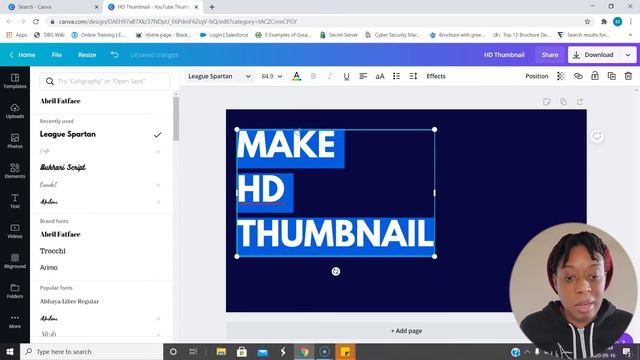
Task: Open File Explorer from taskbar
Action: tap(221, 351)
